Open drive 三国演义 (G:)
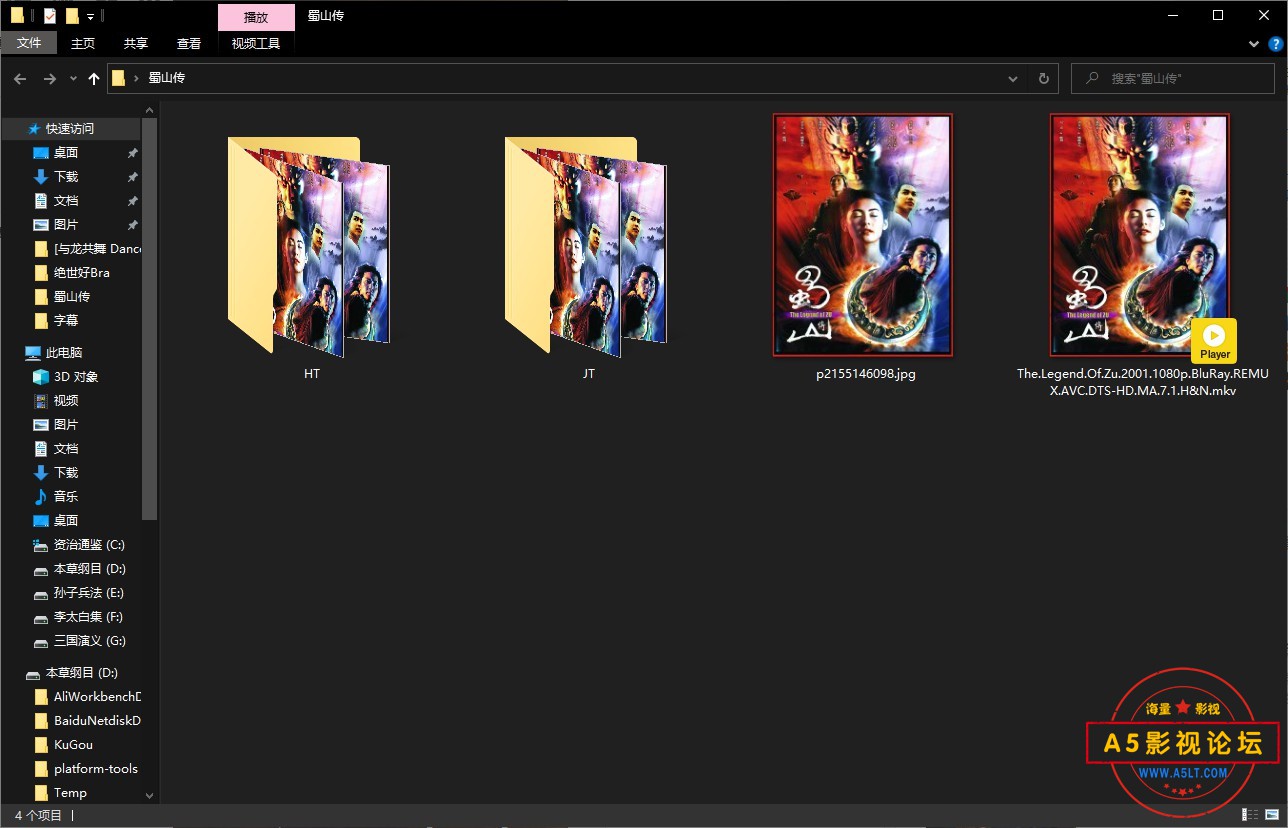The width and height of the screenshot is (1288, 828). tap(89, 640)
